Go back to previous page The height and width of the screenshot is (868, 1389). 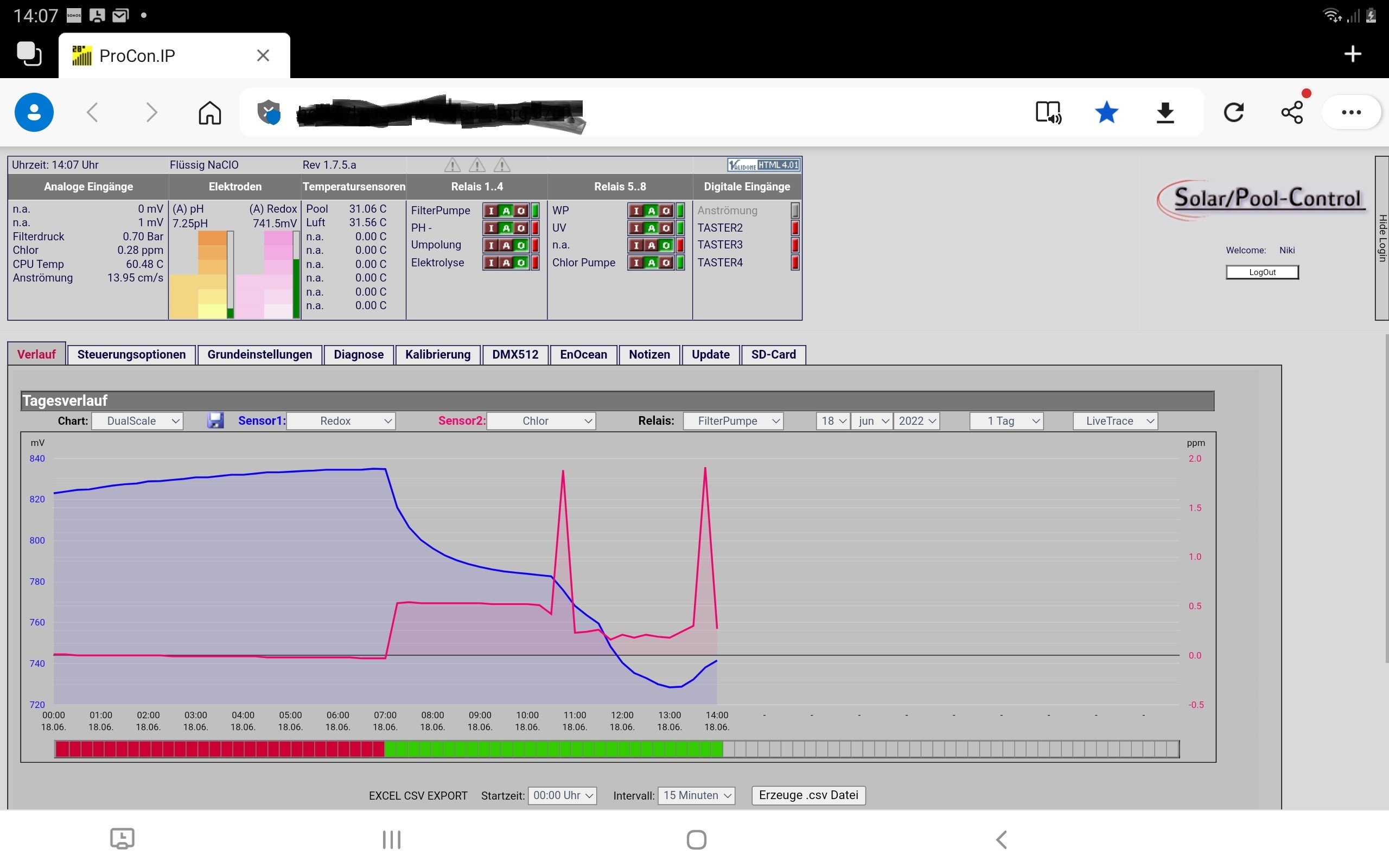coord(92,112)
